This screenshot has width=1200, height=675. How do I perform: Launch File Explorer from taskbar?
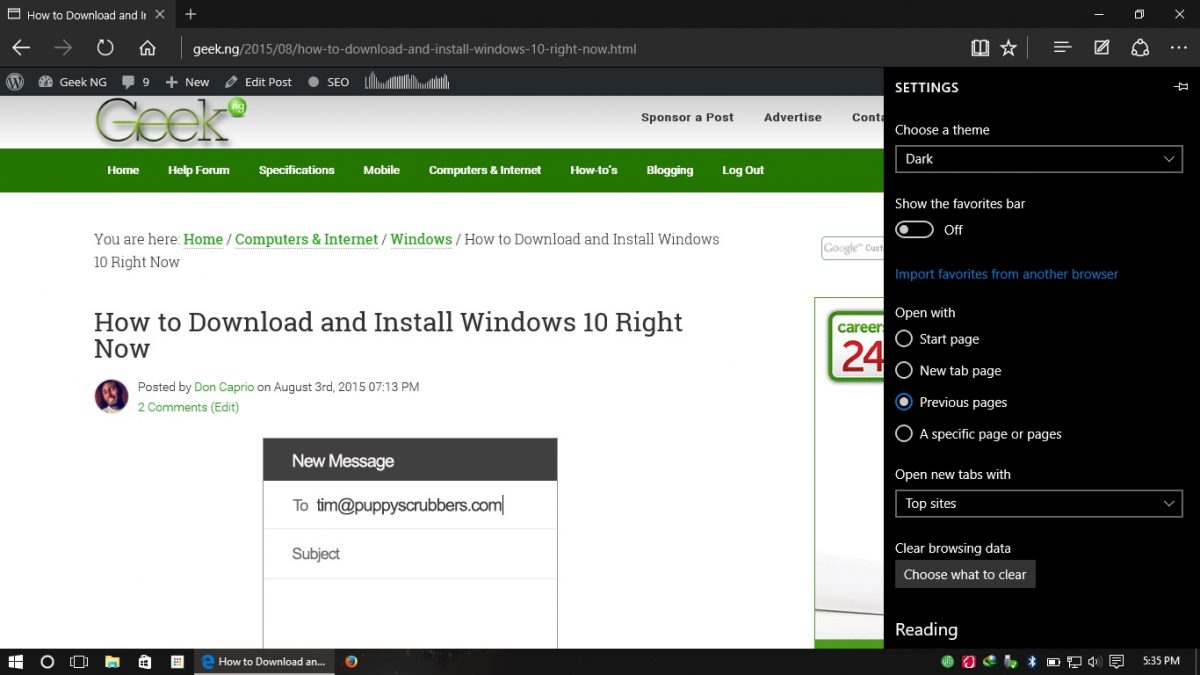click(x=112, y=661)
